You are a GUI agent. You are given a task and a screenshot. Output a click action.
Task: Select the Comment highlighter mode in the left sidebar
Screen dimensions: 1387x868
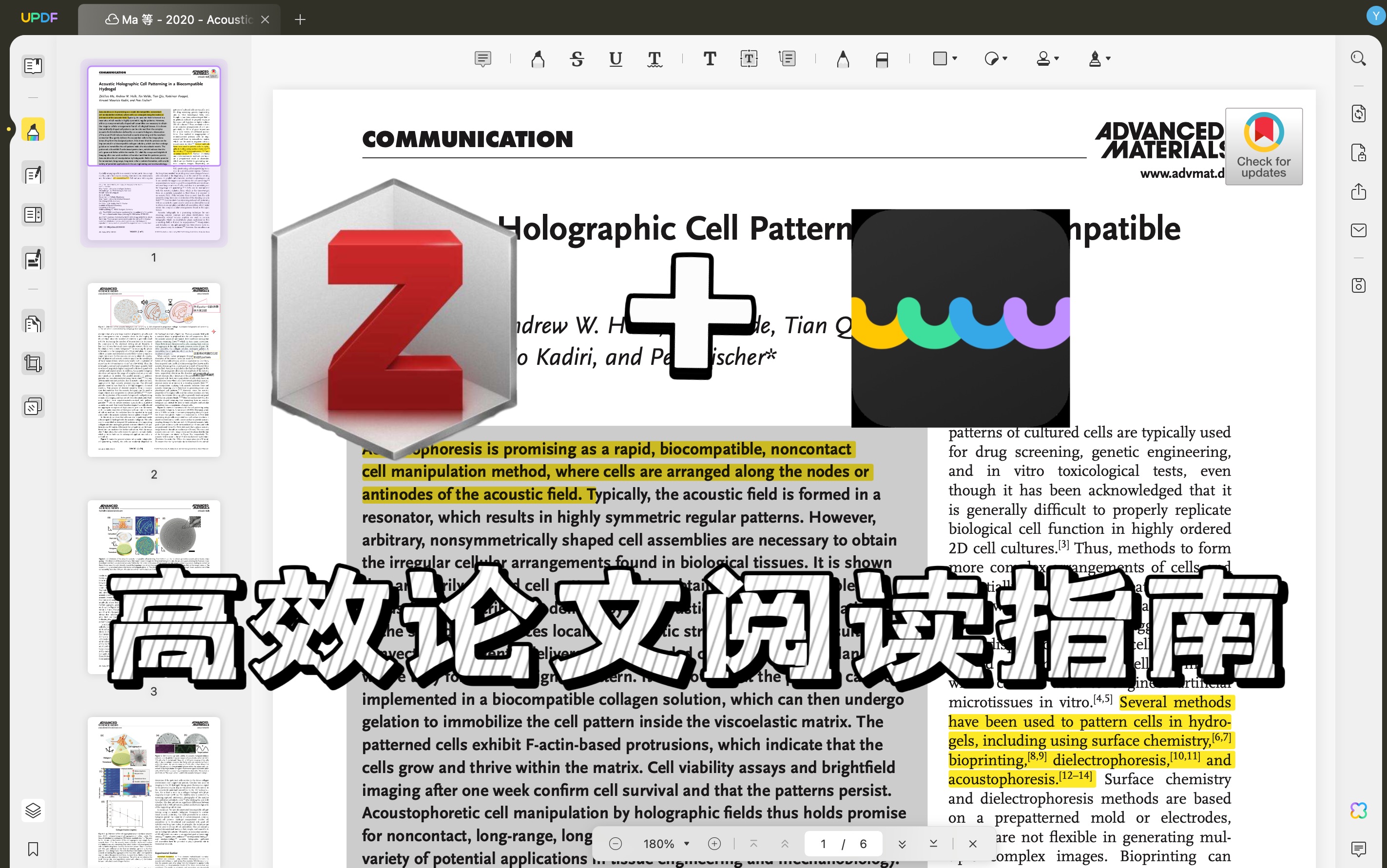33,131
